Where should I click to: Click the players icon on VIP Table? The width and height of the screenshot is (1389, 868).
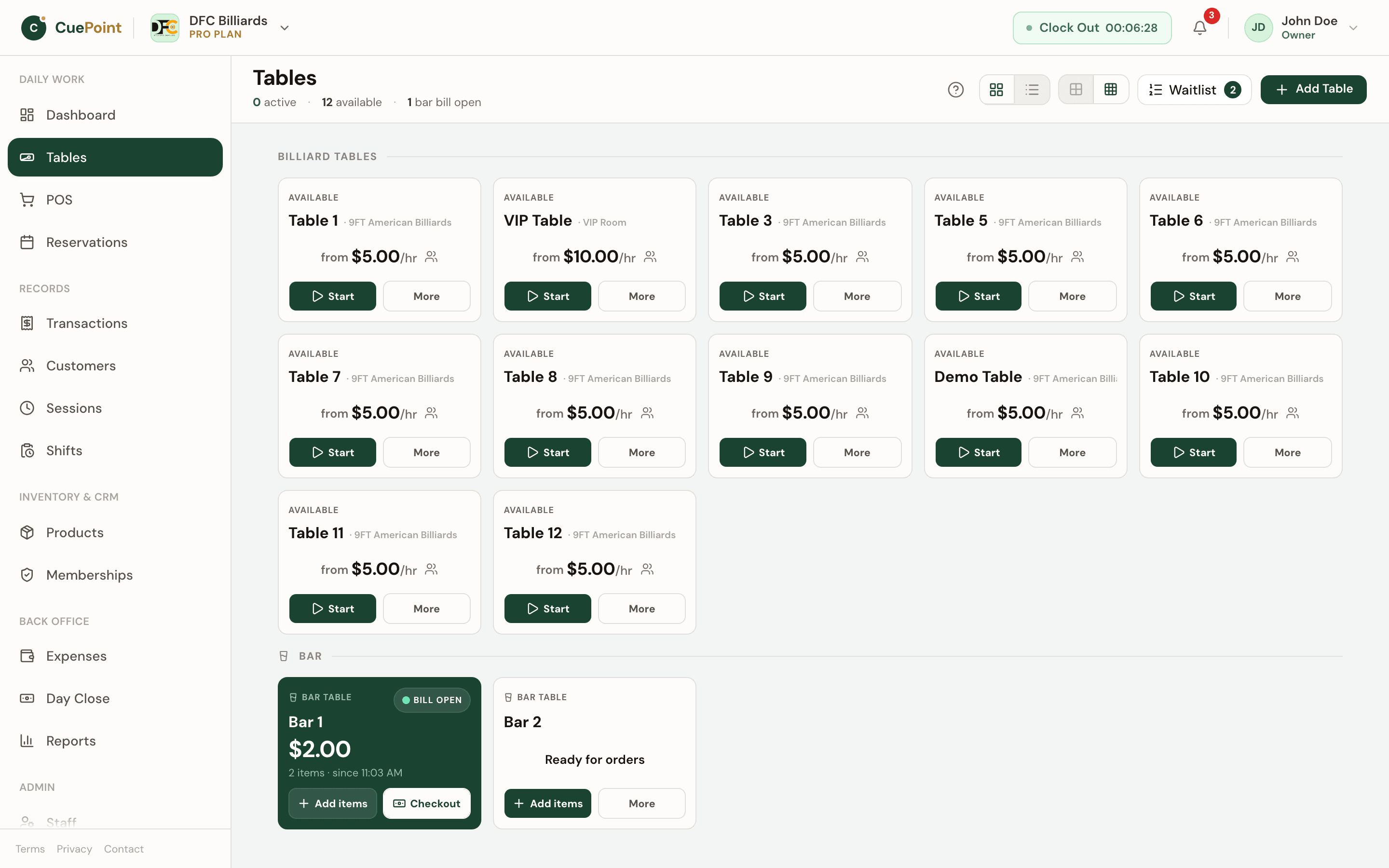(650, 257)
